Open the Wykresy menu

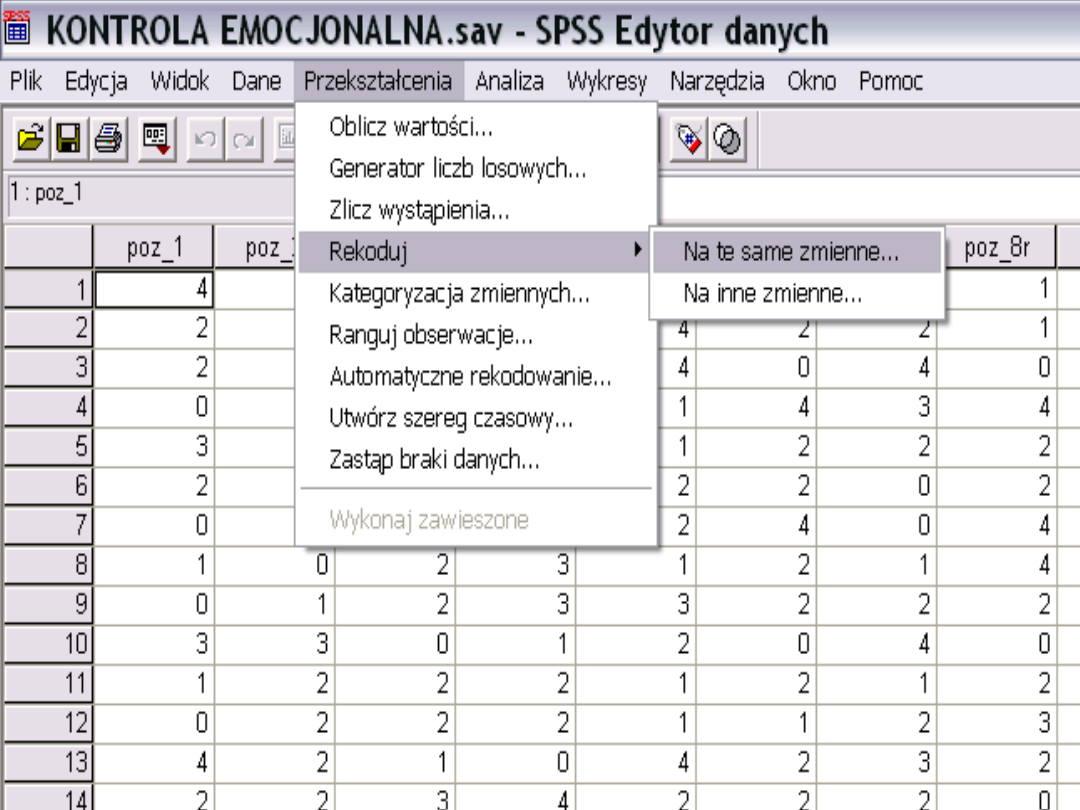(606, 81)
